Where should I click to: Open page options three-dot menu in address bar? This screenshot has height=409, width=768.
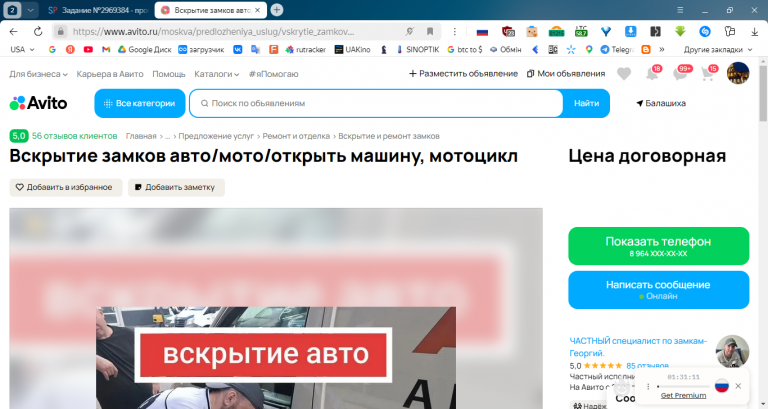[455, 31]
